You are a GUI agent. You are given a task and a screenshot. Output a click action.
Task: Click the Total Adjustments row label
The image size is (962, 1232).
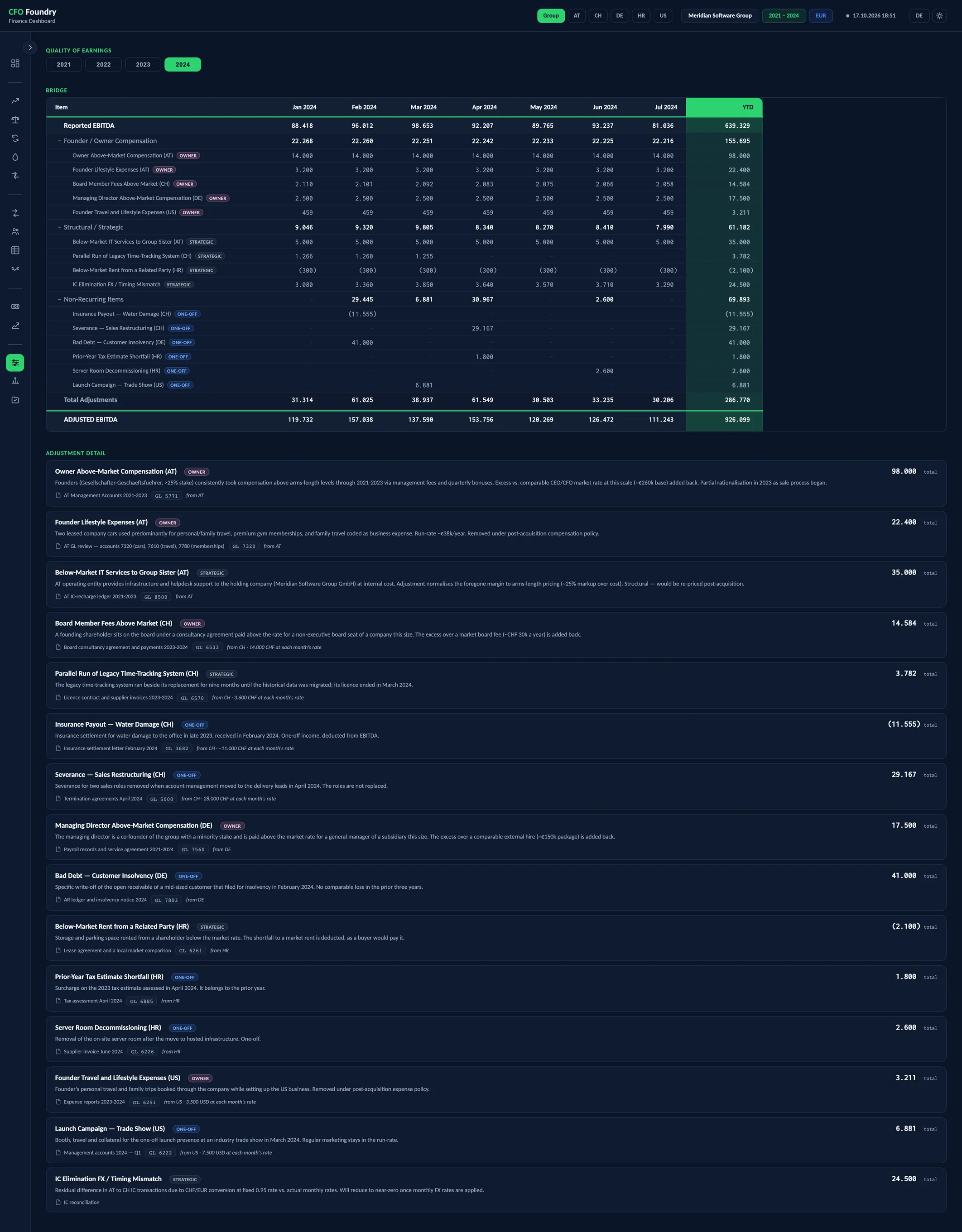pos(90,400)
